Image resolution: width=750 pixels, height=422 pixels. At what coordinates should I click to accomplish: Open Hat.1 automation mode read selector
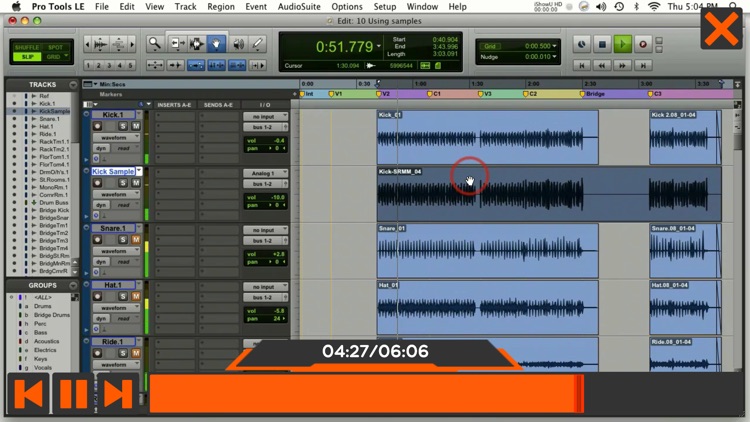[125, 318]
